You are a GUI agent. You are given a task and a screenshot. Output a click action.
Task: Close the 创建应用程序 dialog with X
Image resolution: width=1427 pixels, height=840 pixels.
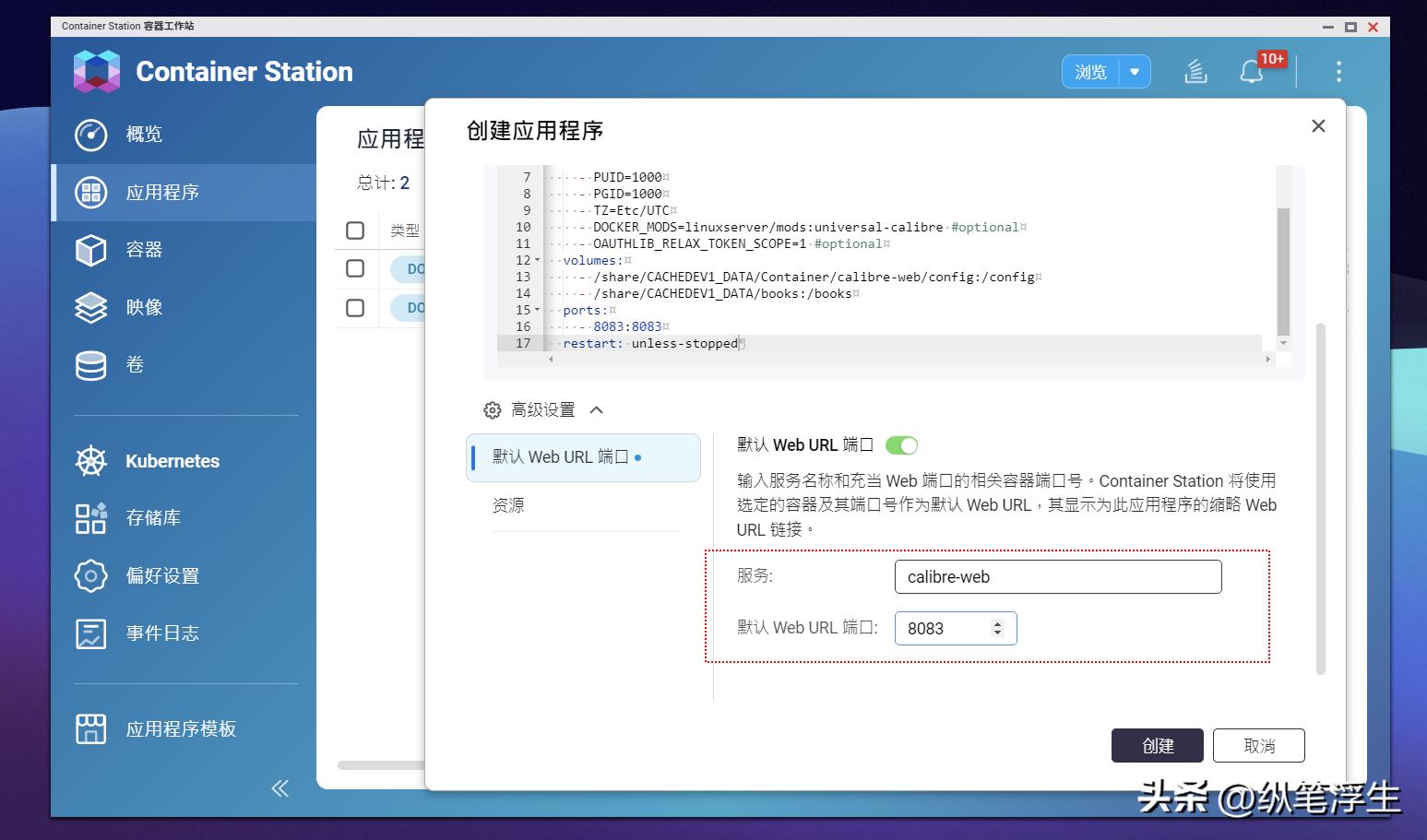click(x=1318, y=126)
